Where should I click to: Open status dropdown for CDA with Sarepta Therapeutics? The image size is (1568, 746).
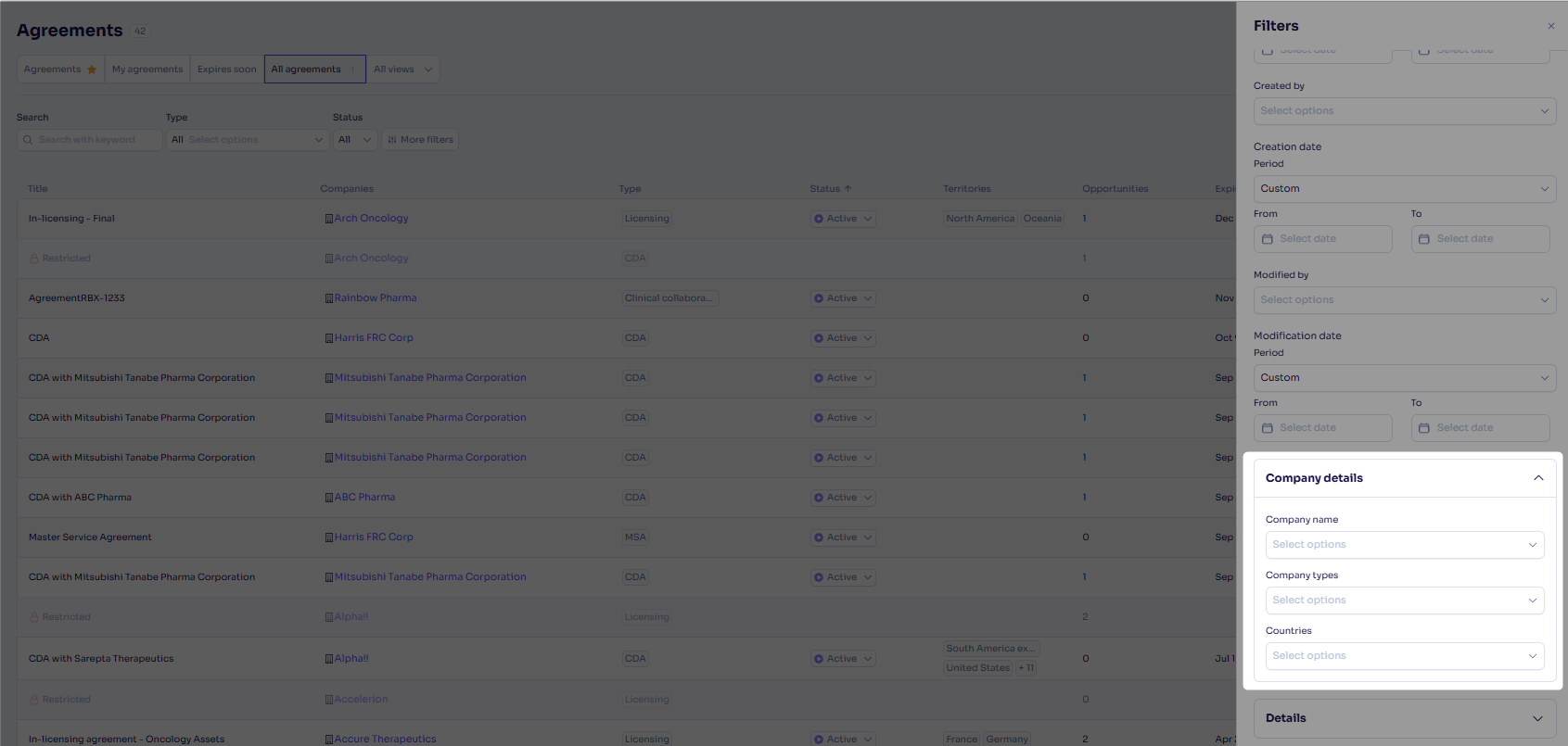point(843,659)
